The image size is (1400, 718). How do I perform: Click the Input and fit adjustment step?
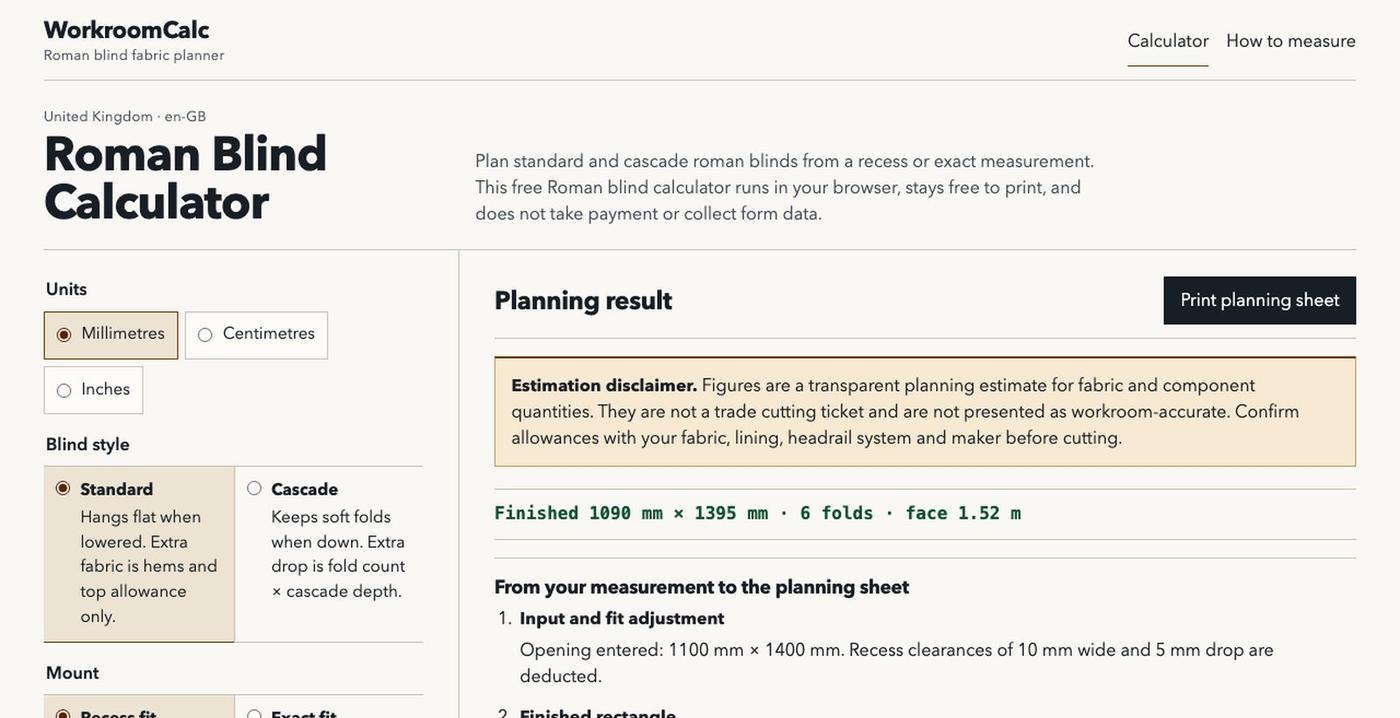point(622,618)
